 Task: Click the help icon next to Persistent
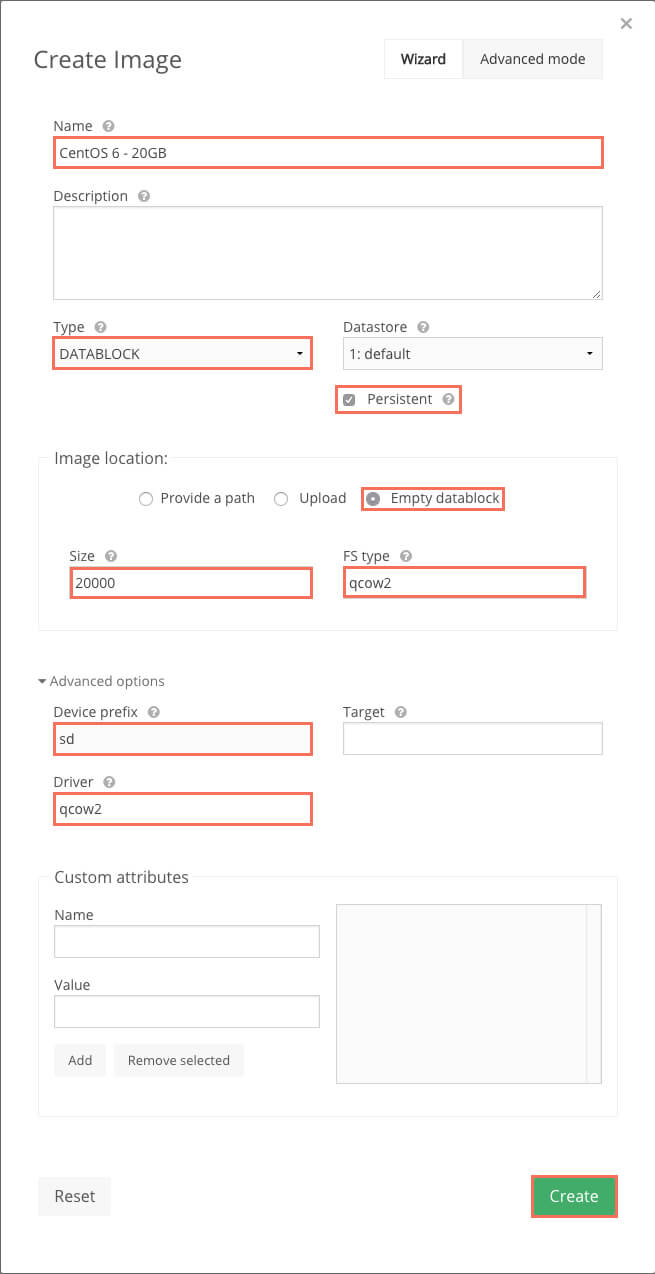449,399
